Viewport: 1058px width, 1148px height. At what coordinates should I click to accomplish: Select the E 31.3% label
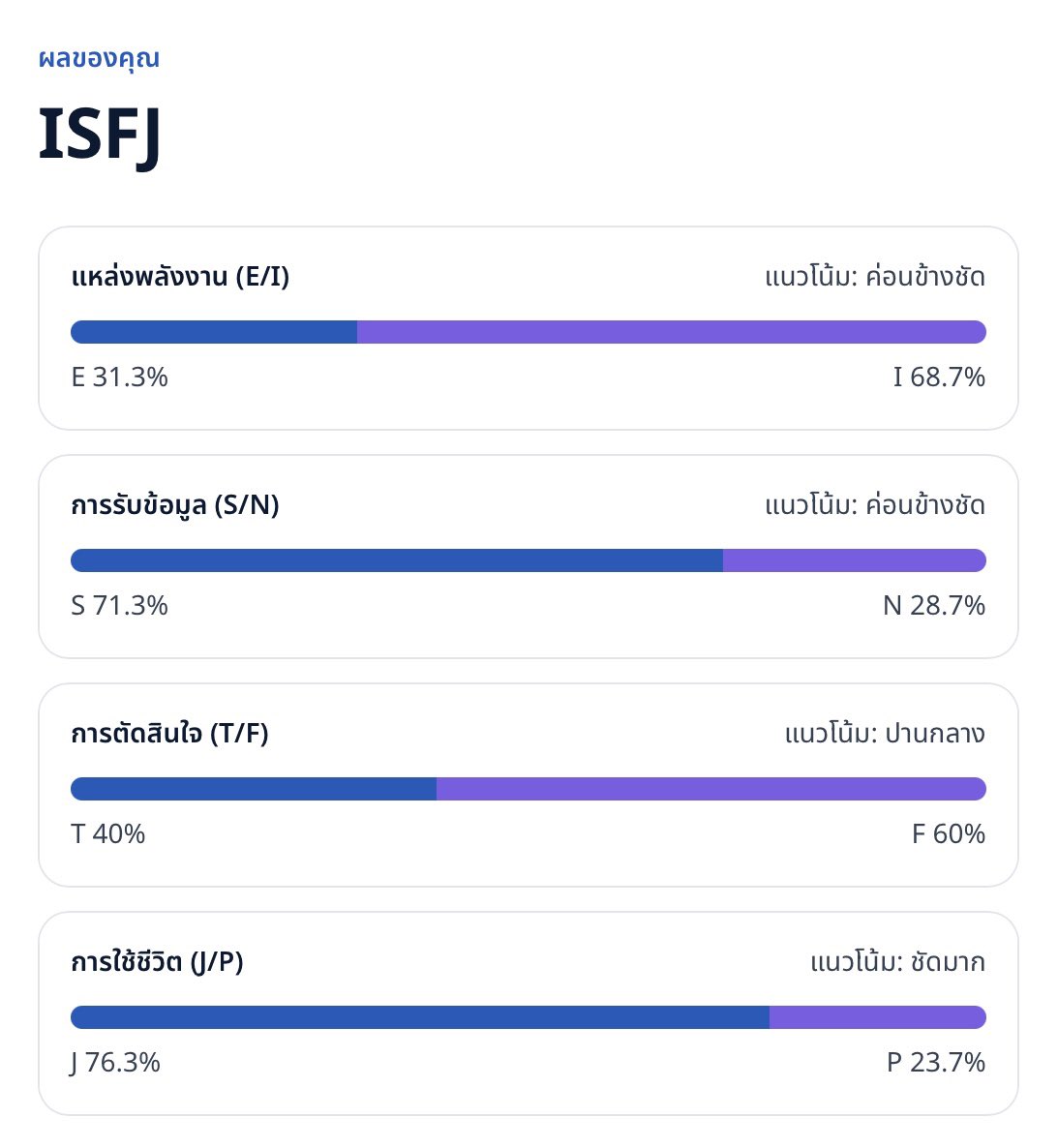click(119, 378)
